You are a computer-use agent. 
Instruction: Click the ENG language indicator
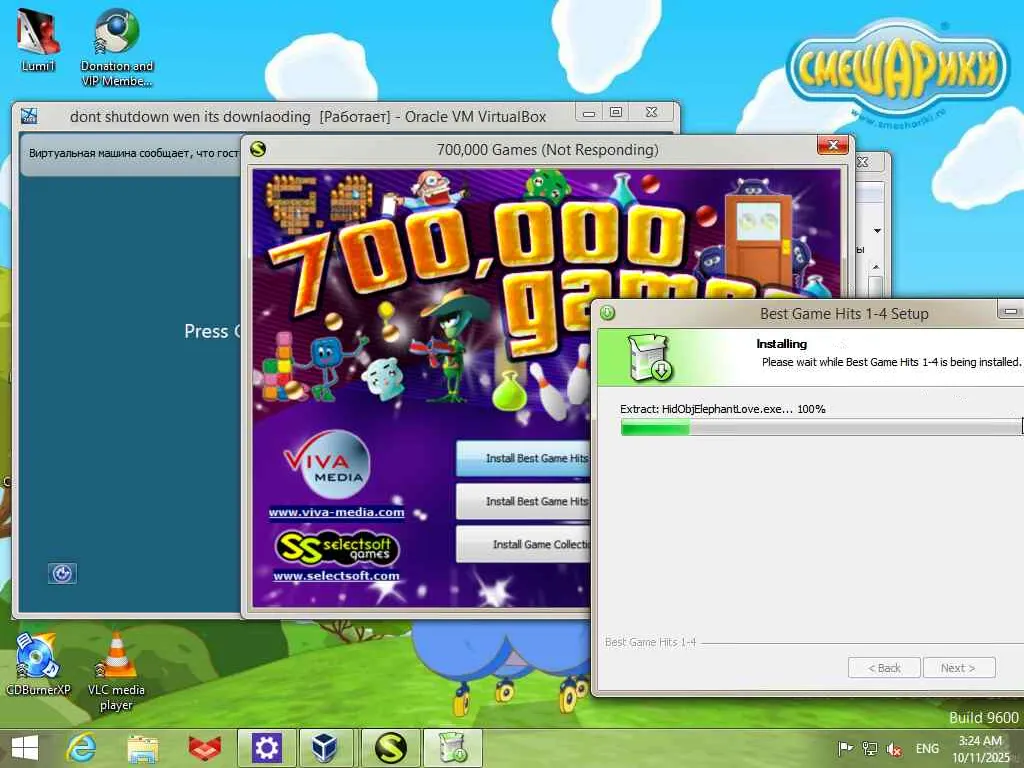[x=927, y=748]
